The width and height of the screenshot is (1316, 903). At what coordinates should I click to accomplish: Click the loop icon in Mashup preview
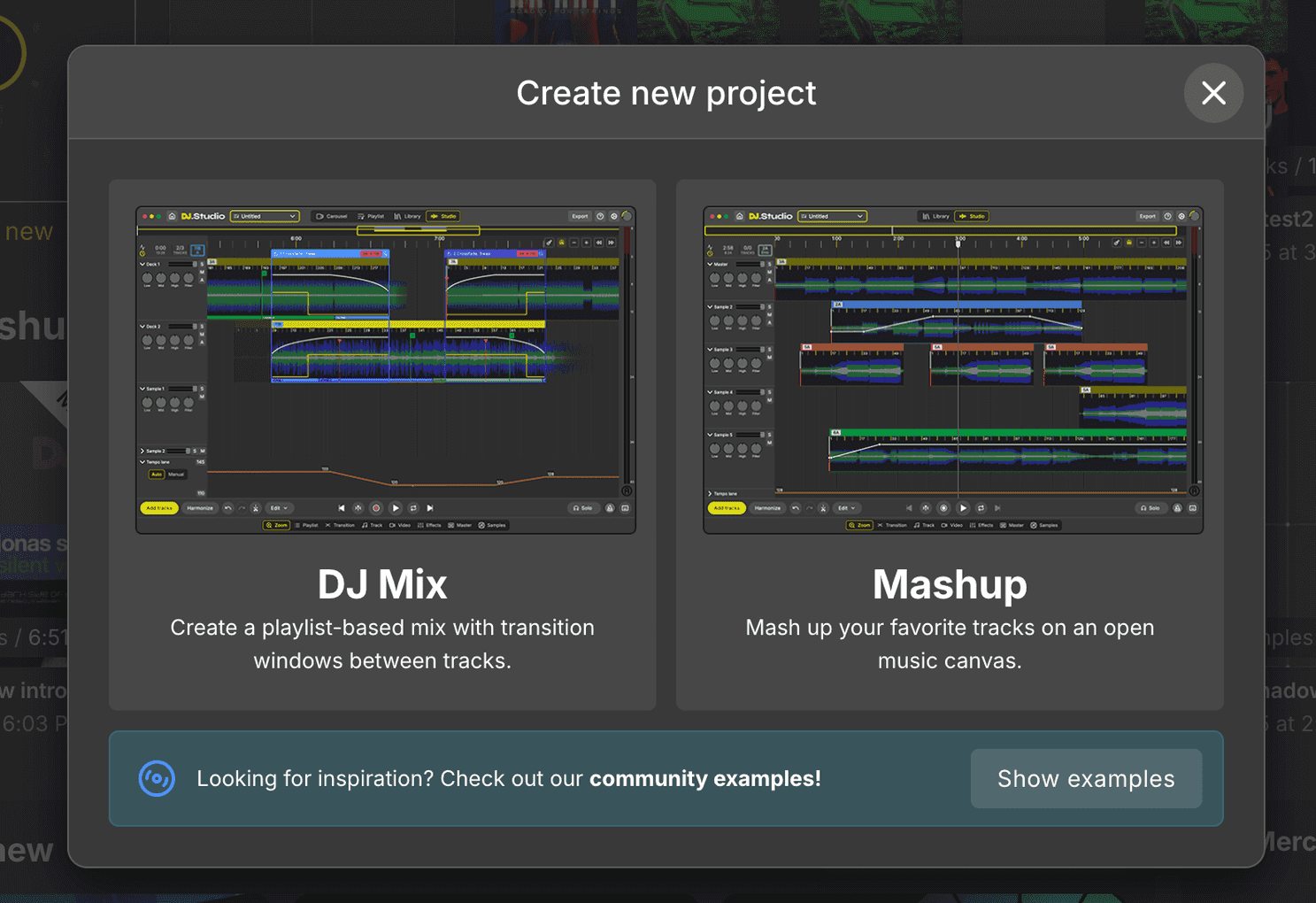(981, 508)
